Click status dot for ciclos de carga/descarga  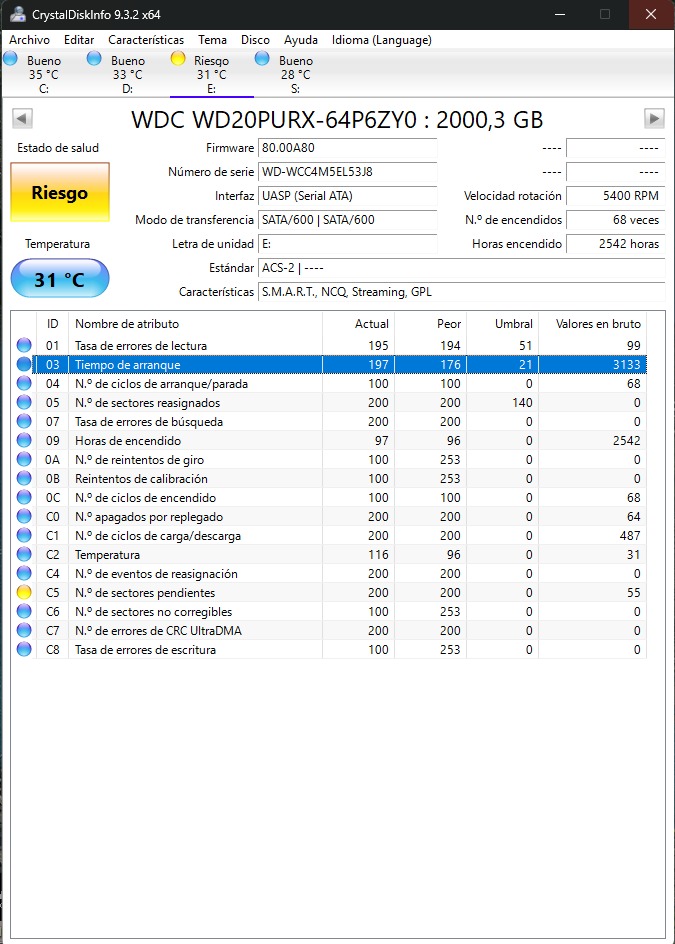coord(24,535)
